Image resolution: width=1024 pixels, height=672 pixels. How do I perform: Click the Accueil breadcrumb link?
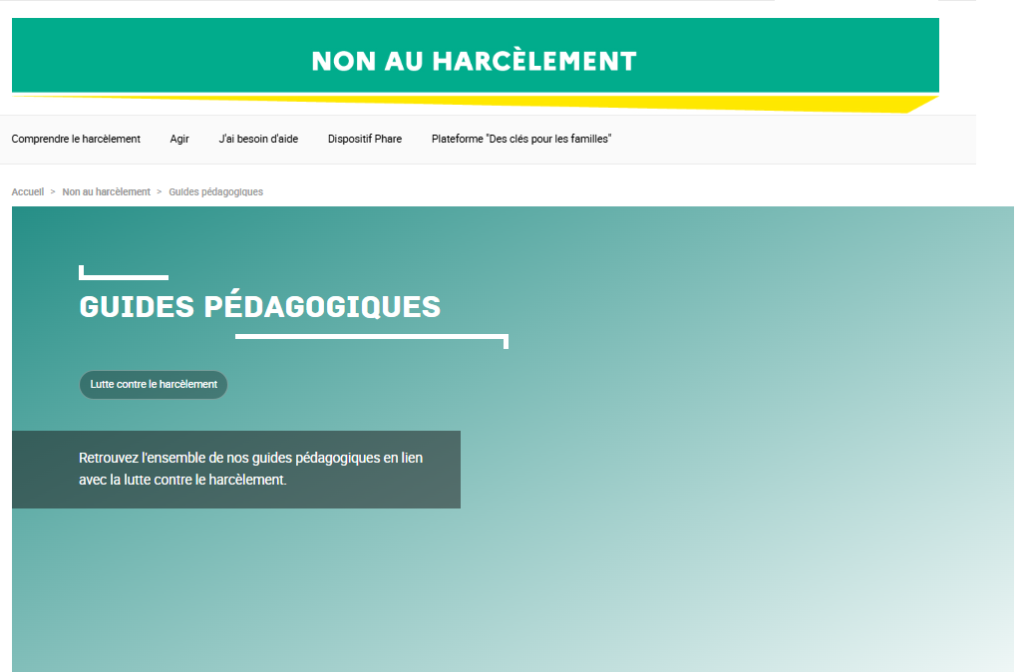(27, 192)
